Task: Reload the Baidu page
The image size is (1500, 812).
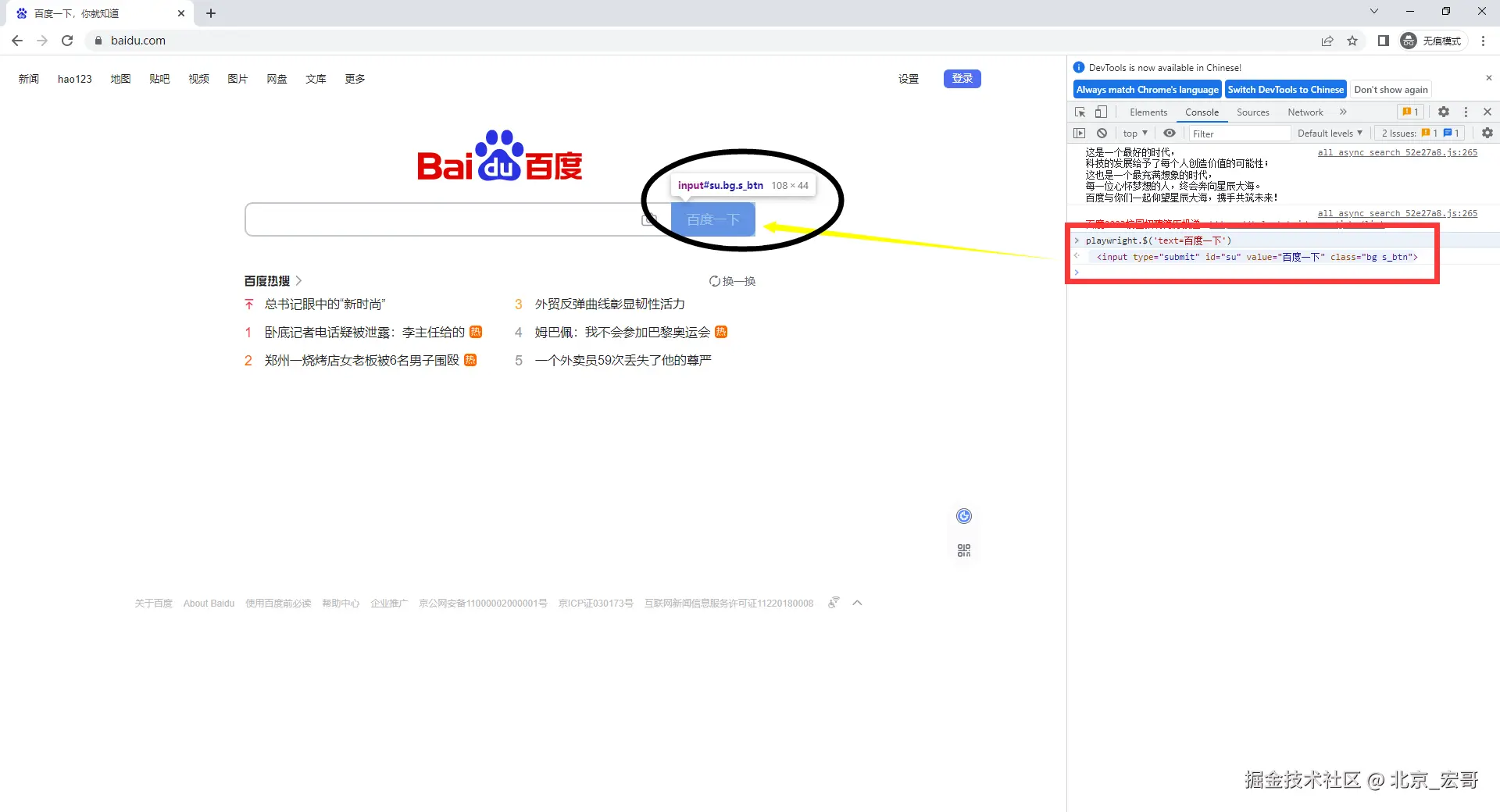Action: click(x=67, y=41)
